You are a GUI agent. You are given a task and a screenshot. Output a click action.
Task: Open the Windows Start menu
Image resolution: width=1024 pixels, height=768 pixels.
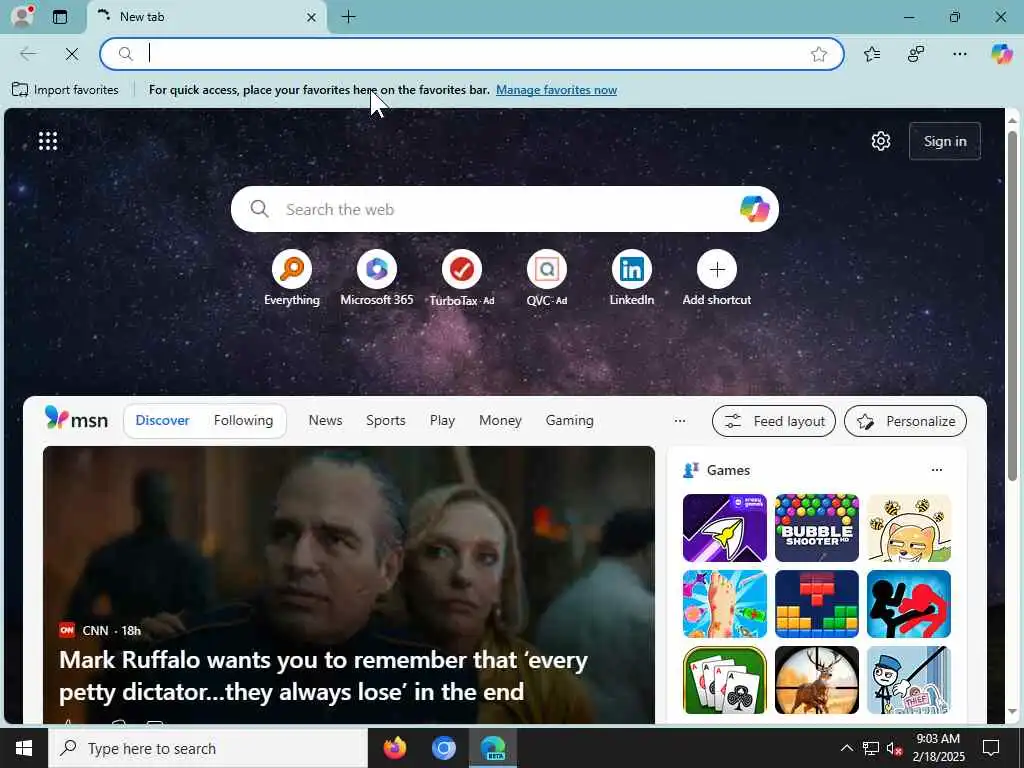[24, 748]
